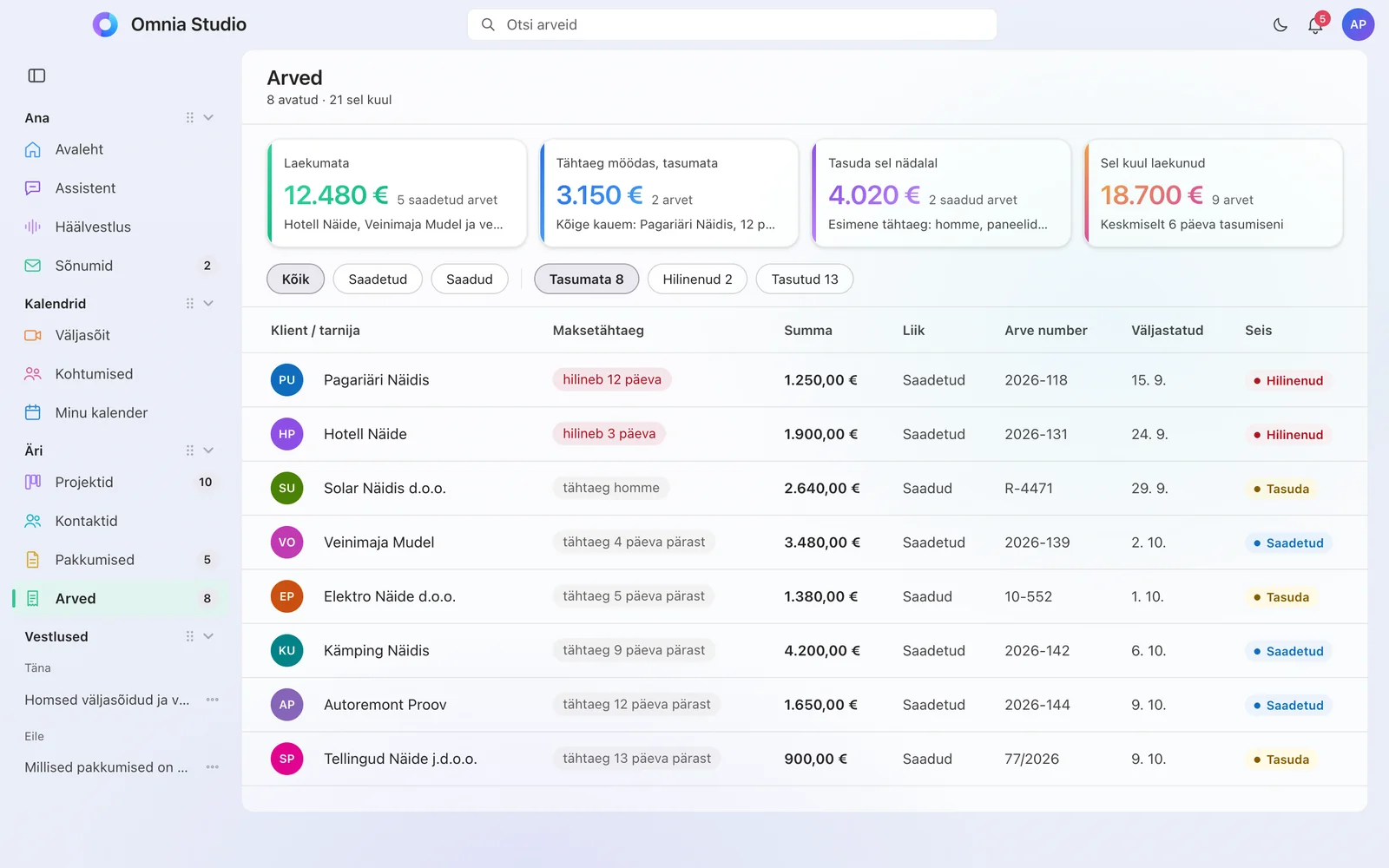Open the Homsed väljasõidud conversation
Screen dimensions: 1389x868
(x=107, y=700)
